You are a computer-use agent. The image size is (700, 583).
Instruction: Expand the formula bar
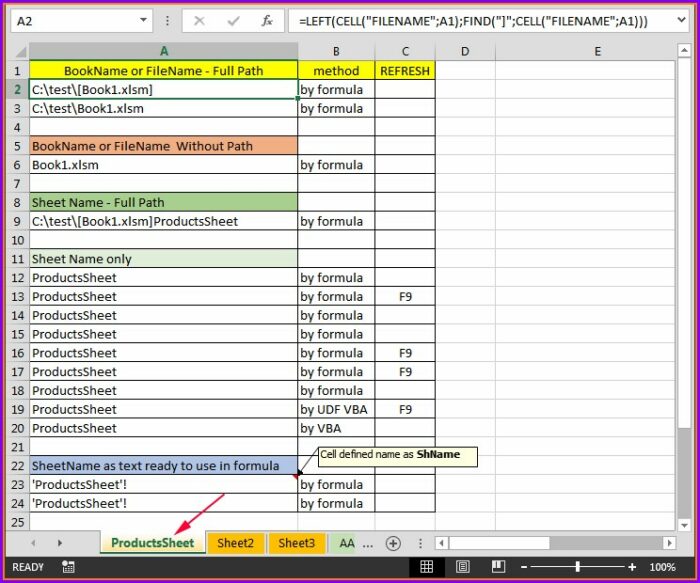pos(681,20)
